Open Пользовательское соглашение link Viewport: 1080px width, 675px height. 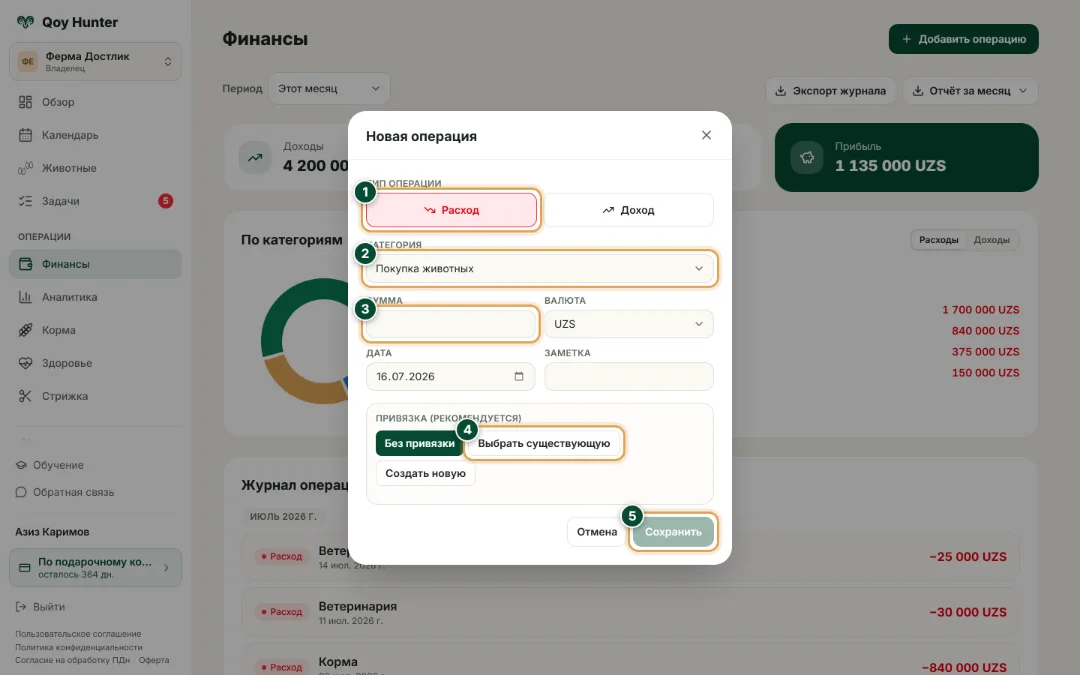click(x=79, y=634)
